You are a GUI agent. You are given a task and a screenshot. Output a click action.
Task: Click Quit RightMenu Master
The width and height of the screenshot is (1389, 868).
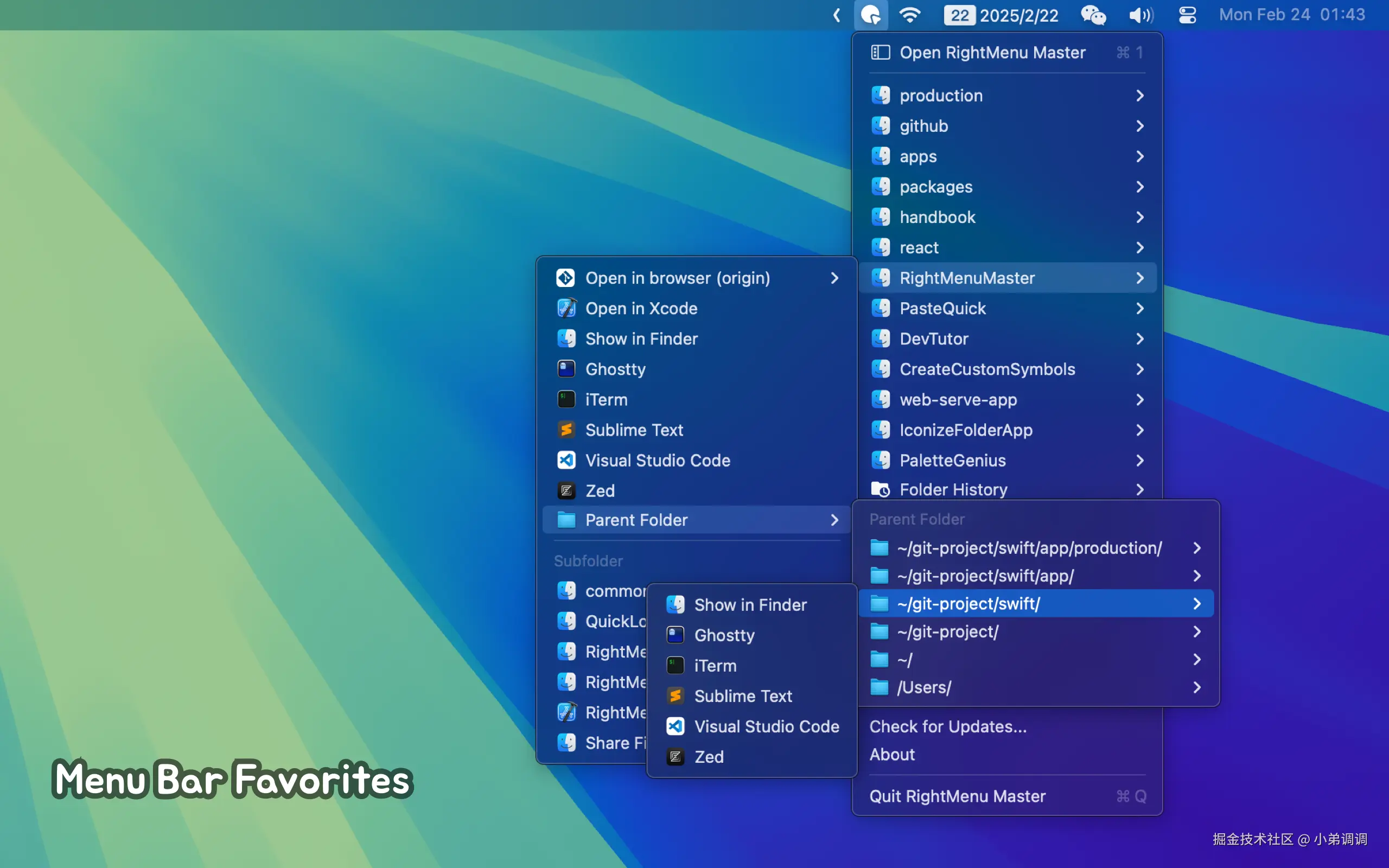point(957,796)
